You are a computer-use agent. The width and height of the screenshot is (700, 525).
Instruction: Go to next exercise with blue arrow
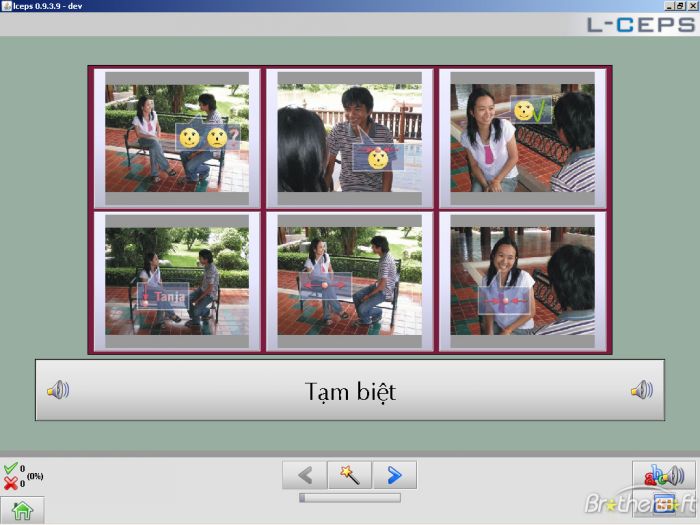click(395, 475)
